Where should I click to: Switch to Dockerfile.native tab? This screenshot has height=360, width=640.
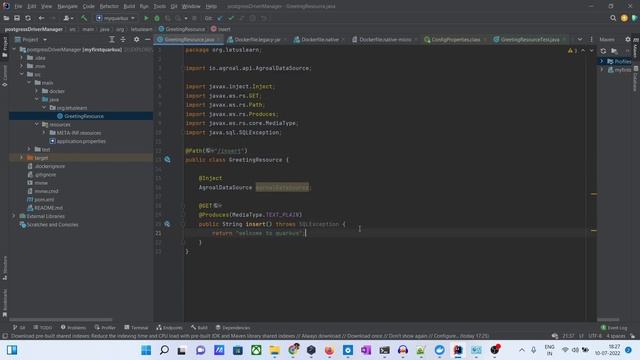(320, 40)
